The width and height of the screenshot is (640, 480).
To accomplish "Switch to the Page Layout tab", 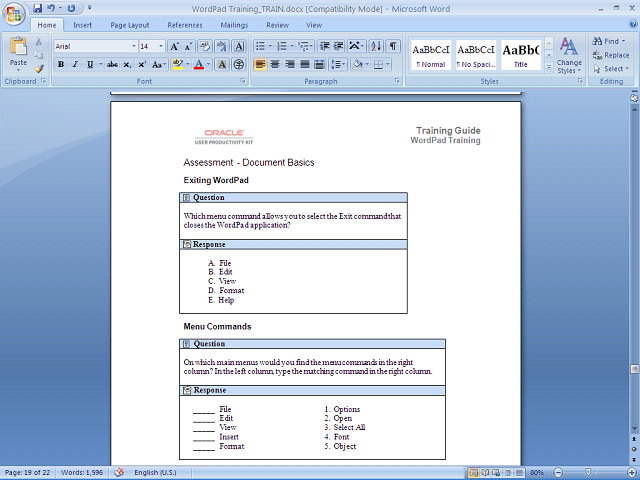I will point(130,25).
